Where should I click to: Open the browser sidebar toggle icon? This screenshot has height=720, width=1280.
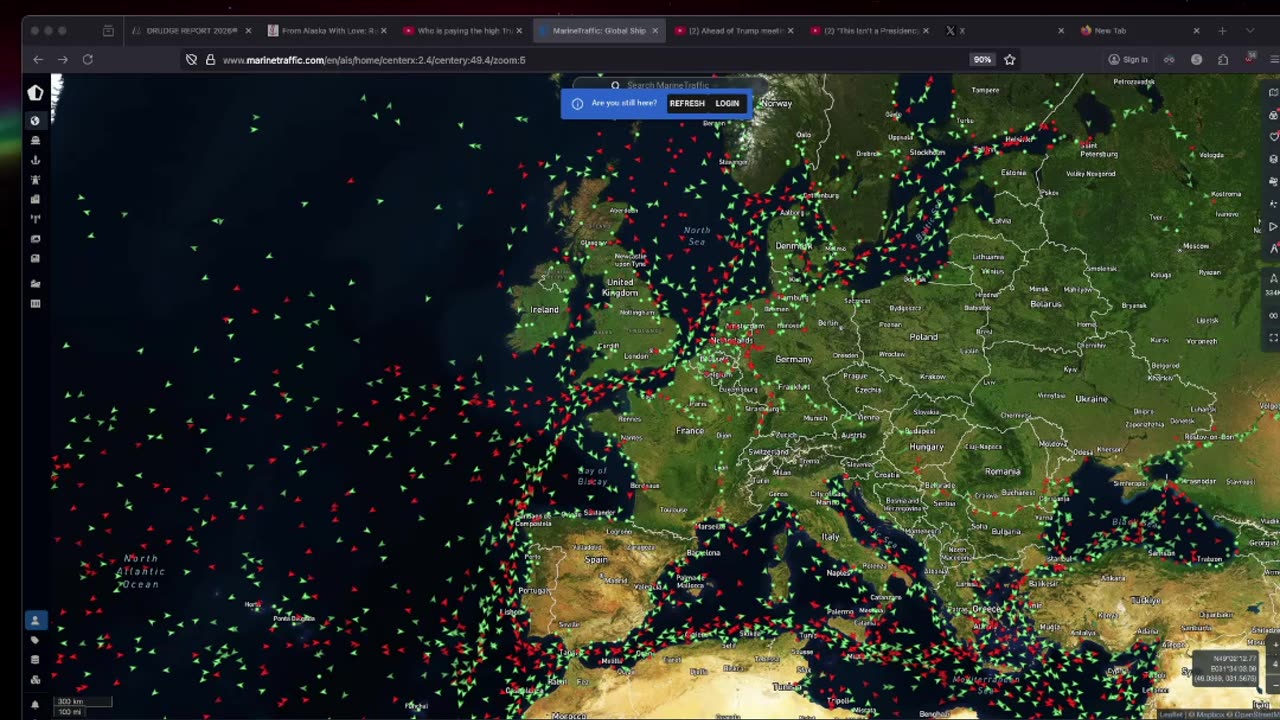tap(108, 31)
